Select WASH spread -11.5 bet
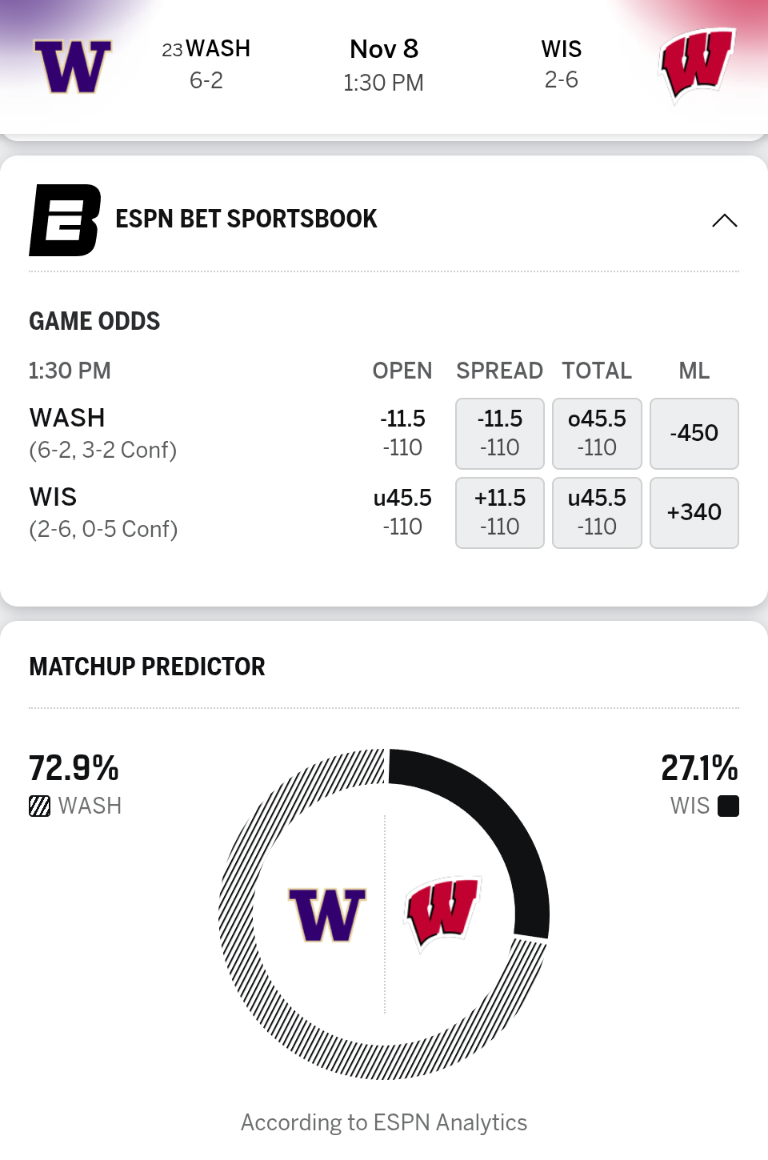Viewport: 768px width, 1160px height. click(x=499, y=433)
